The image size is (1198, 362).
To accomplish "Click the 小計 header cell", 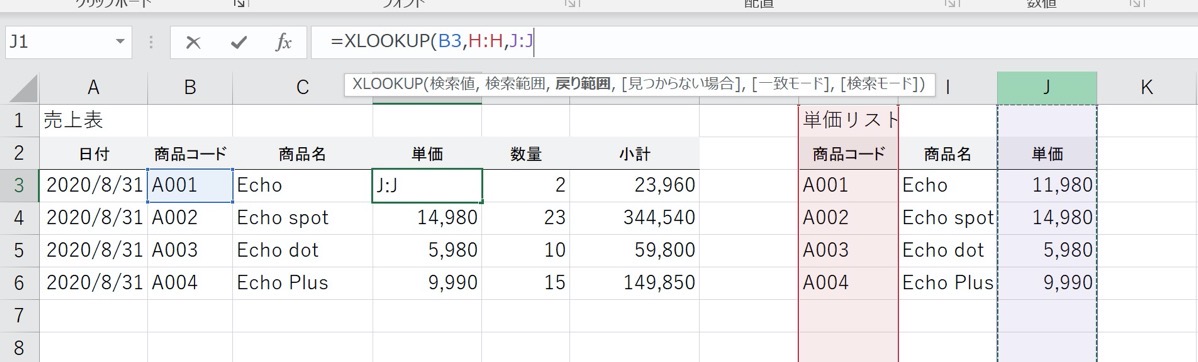I will 634,154.
